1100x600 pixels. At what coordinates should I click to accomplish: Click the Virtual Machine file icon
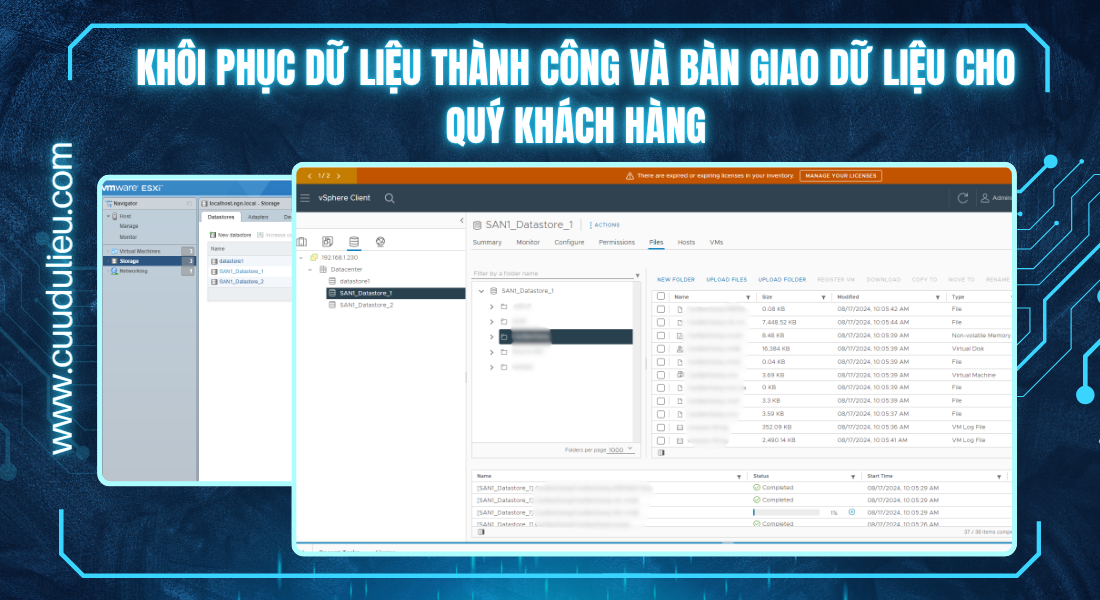point(680,375)
